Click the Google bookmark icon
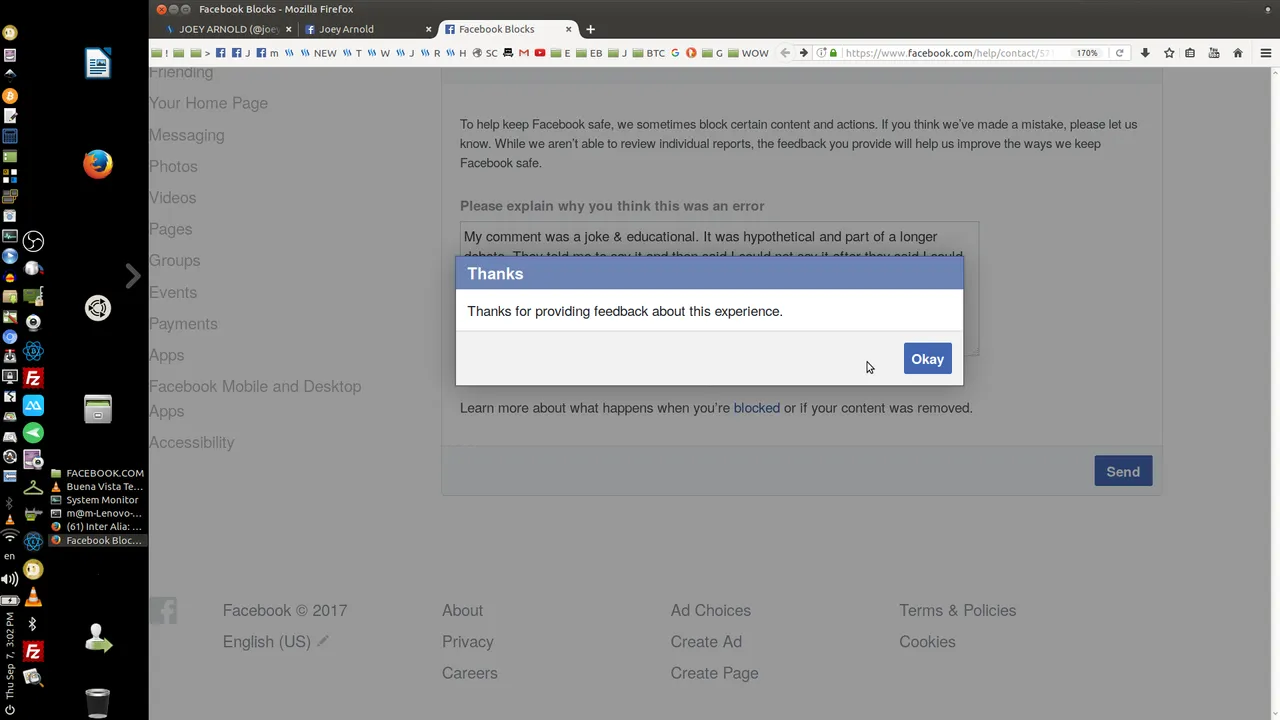Screen dimensions: 1280x720 [x=675, y=53]
